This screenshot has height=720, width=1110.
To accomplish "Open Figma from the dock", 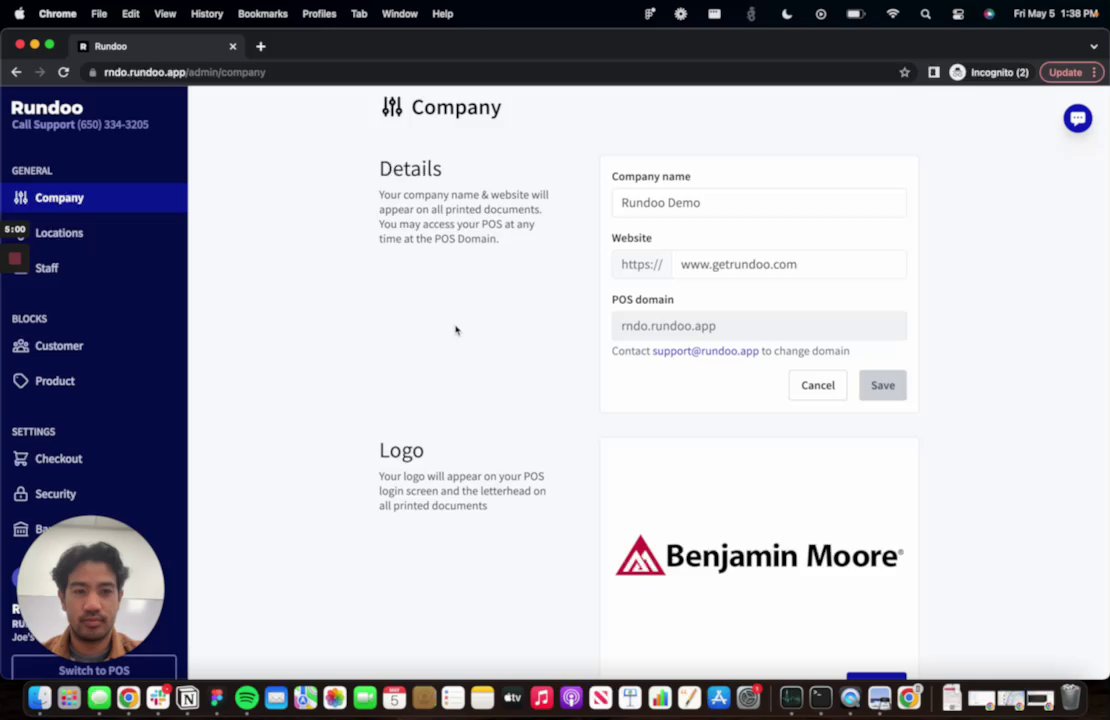I will tap(217, 698).
